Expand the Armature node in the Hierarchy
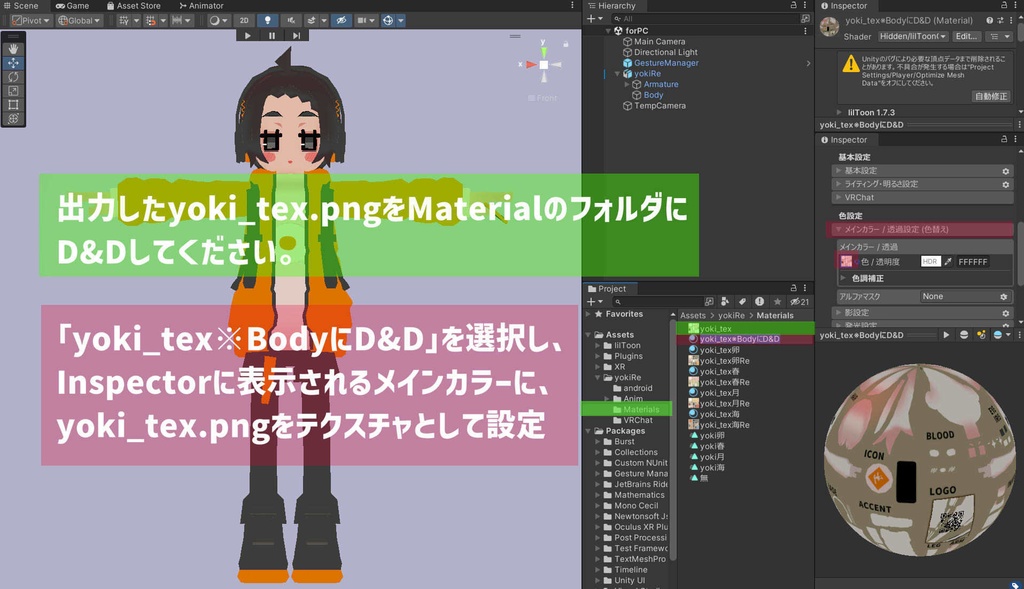 pos(627,84)
